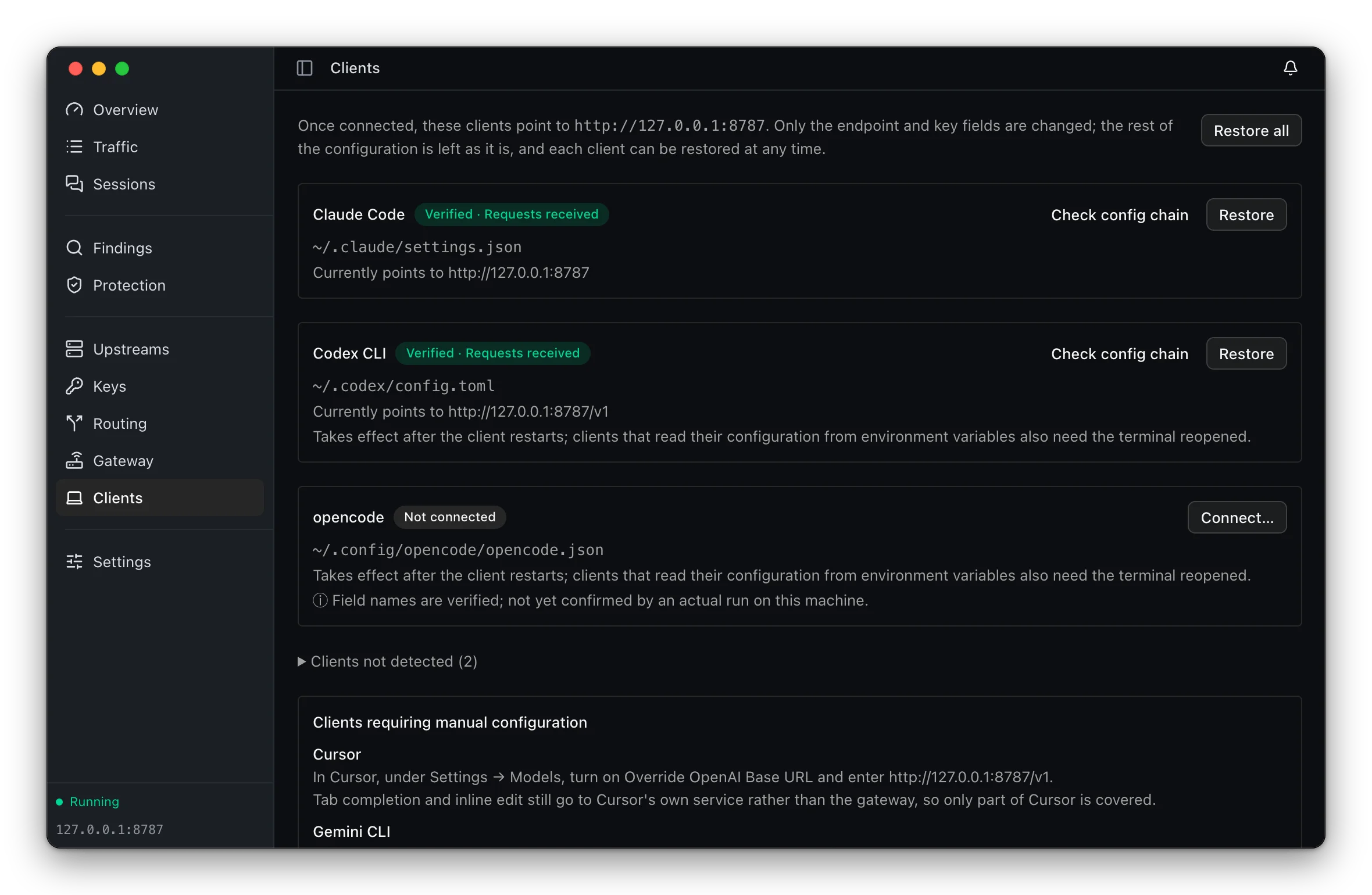Click 'Field names are verified' note text
The image size is (1372, 895).
(600, 600)
